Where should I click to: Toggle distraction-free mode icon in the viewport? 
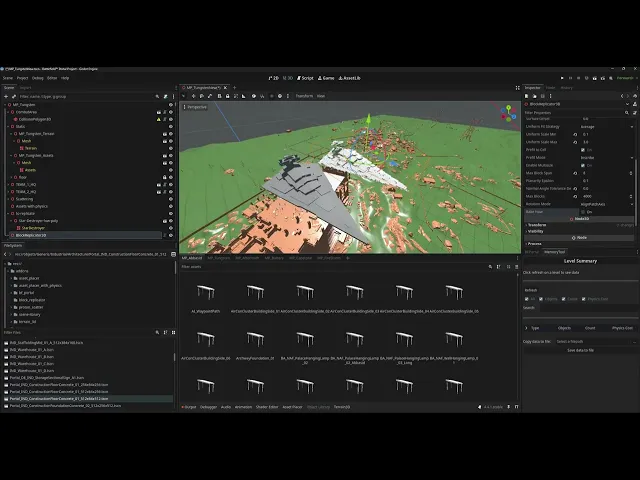(x=518, y=88)
